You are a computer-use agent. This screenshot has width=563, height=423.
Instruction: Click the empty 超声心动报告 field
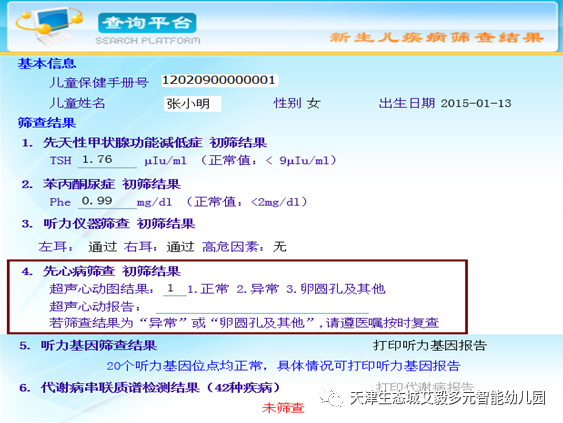pos(262,307)
